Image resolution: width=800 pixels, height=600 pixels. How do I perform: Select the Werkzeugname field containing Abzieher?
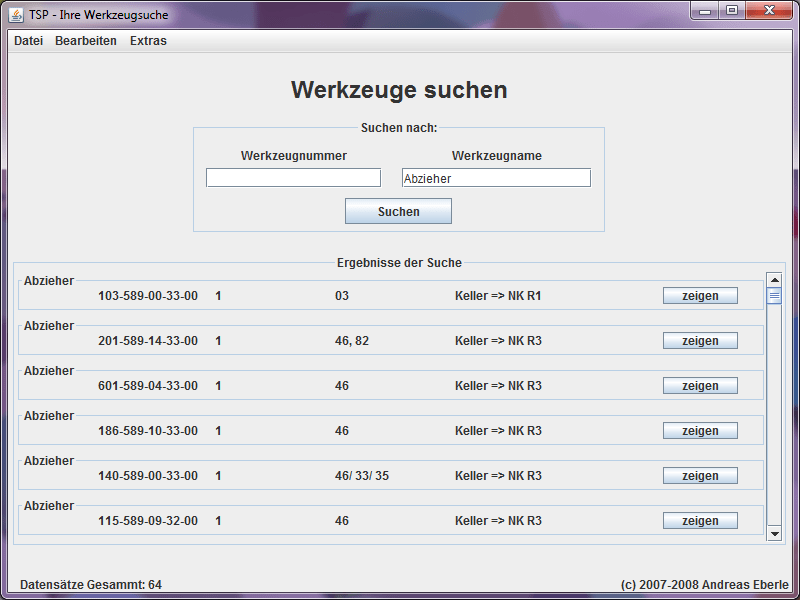click(x=496, y=177)
